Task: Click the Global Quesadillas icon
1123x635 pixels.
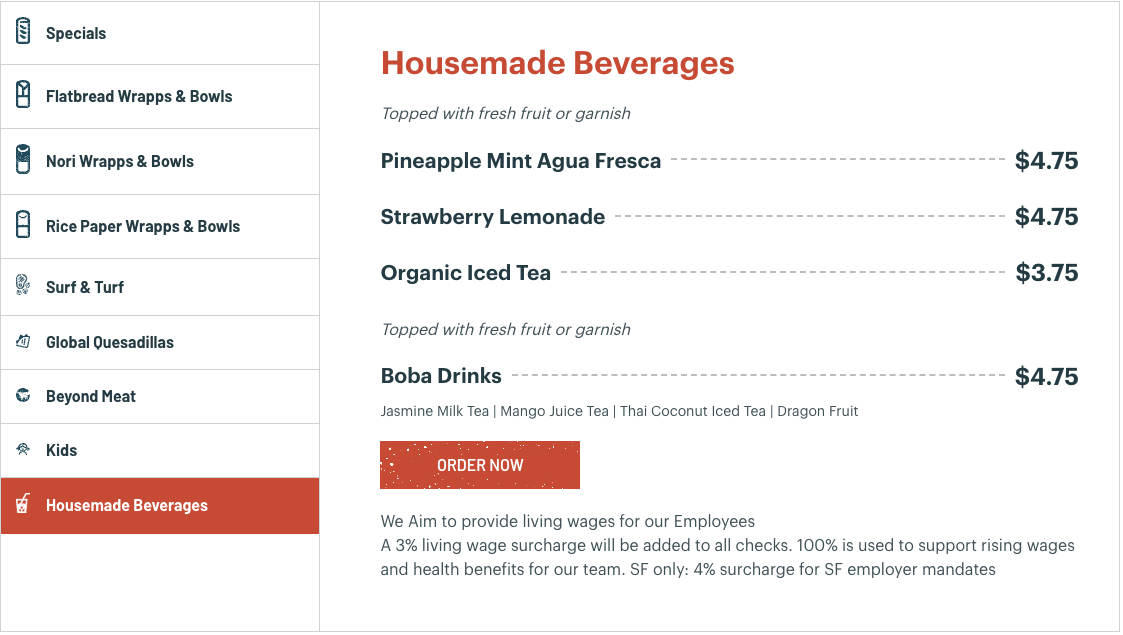Action: 23,342
